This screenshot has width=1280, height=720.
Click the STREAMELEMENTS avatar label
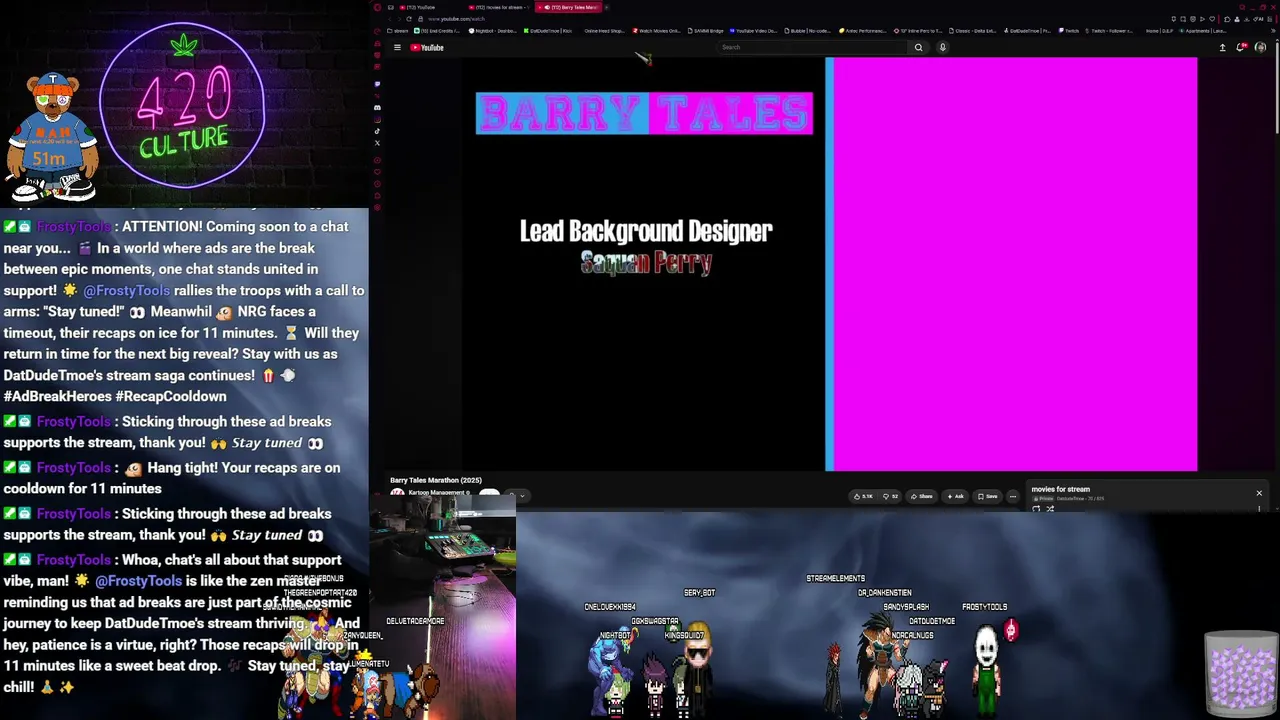click(x=836, y=578)
